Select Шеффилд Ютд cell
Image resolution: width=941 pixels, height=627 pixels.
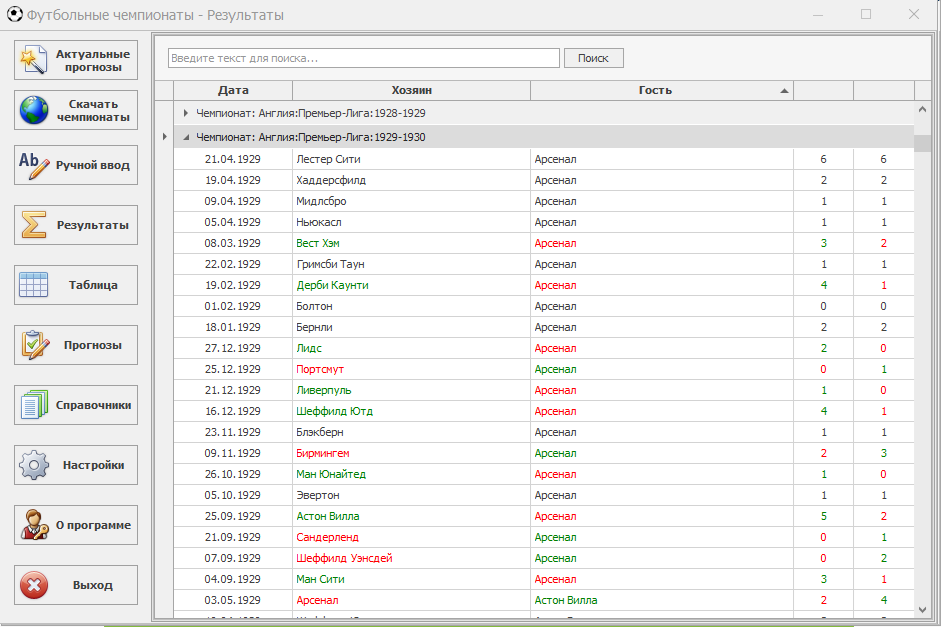click(412, 411)
